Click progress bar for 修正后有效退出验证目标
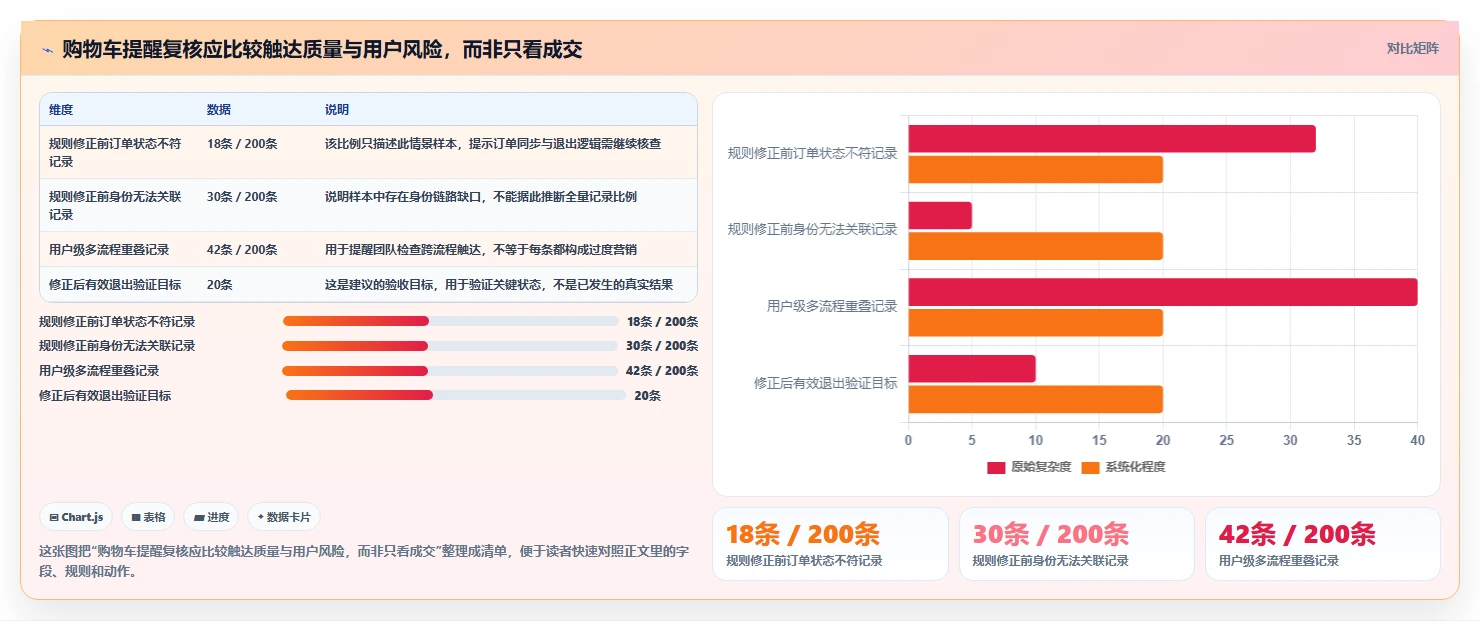The image size is (1480, 621). [x=456, y=395]
